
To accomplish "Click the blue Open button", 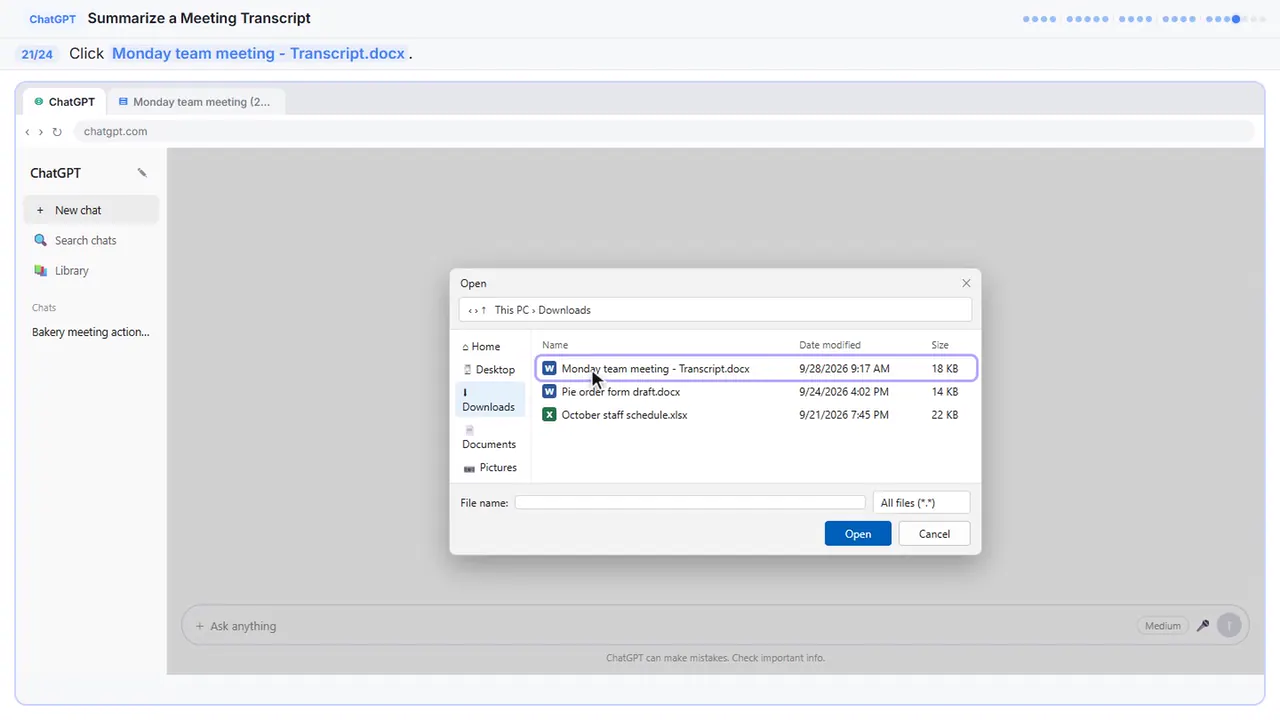I will coord(858,534).
